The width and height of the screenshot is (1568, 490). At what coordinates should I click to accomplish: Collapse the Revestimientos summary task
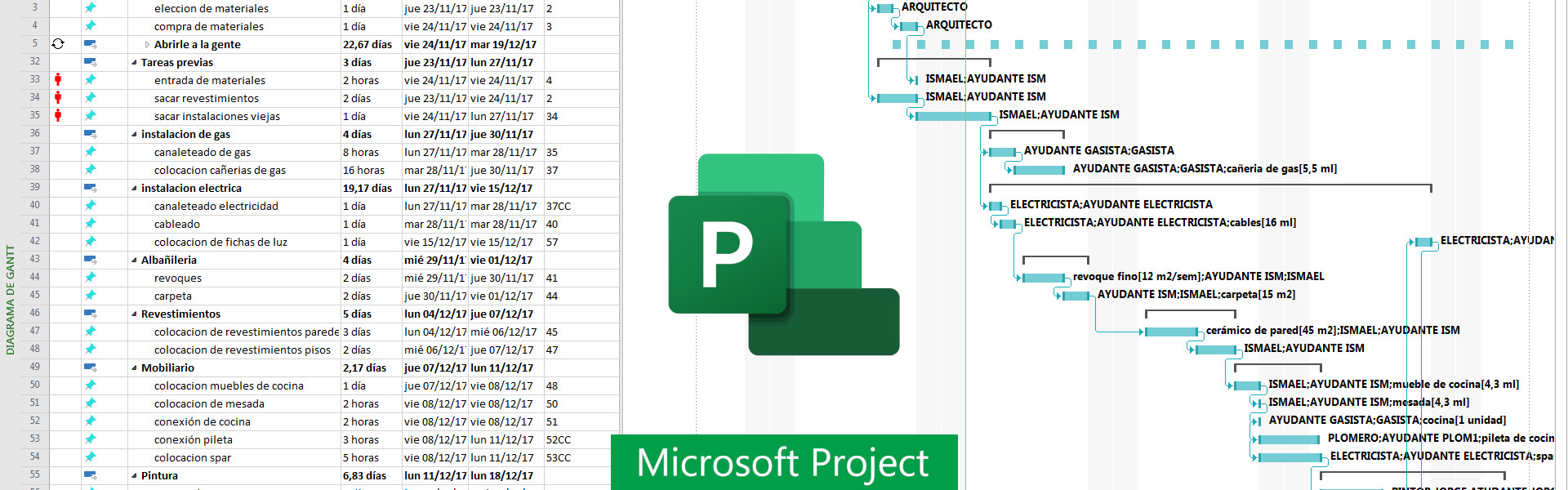point(134,314)
